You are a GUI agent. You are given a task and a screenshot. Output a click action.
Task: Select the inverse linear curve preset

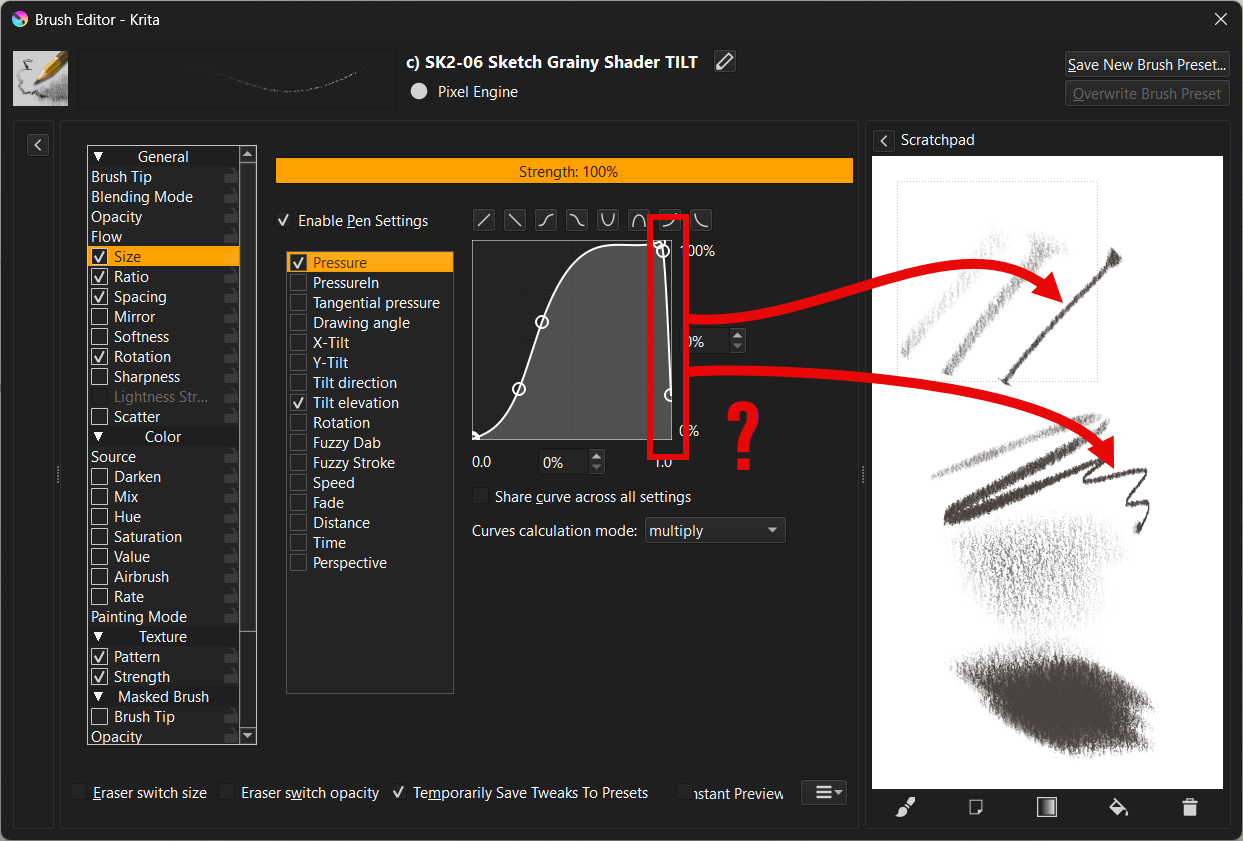(x=515, y=220)
